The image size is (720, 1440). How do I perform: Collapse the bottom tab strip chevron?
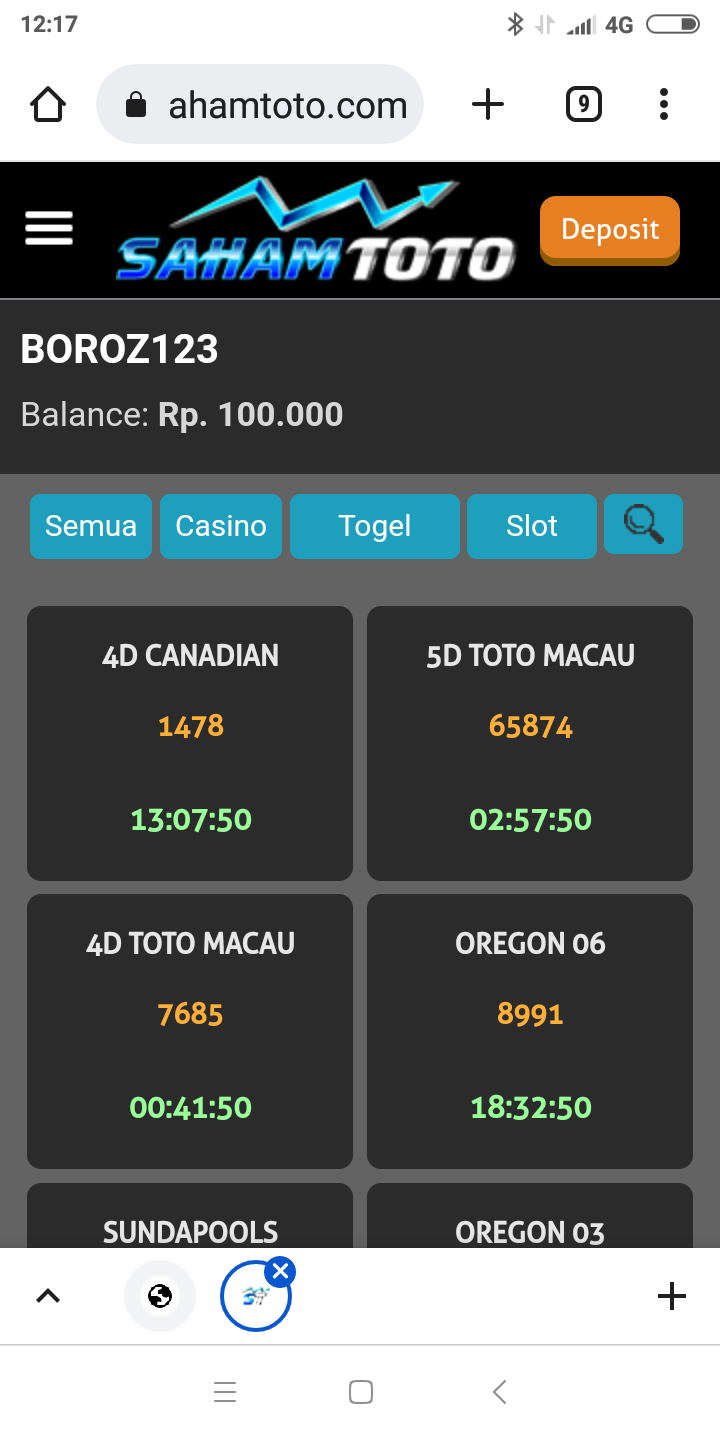(48, 1296)
